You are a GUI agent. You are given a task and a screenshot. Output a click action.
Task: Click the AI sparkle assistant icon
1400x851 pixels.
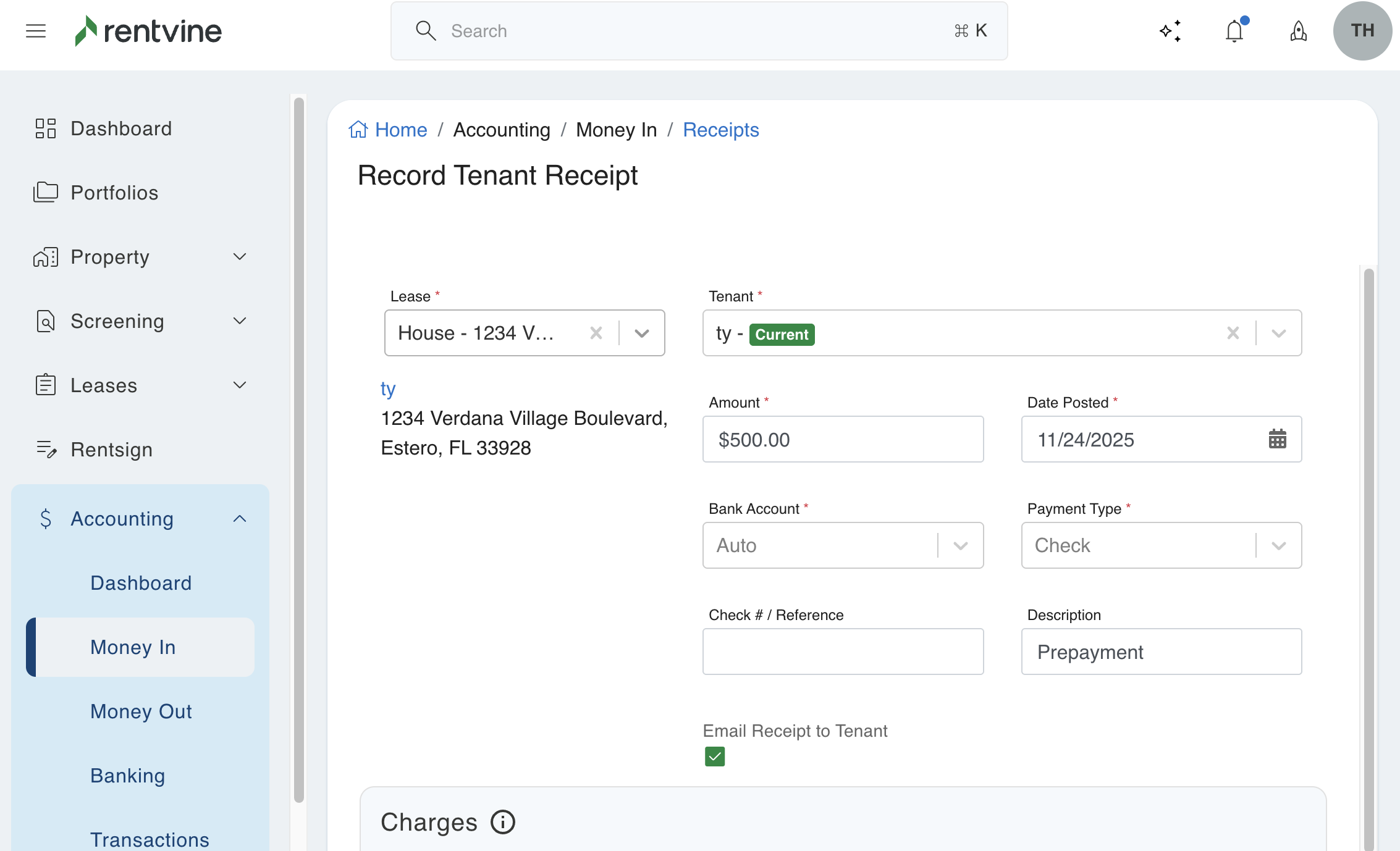[1170, 31]
